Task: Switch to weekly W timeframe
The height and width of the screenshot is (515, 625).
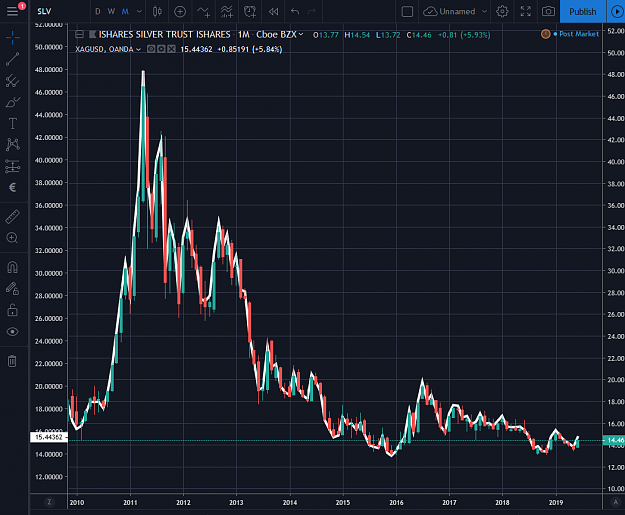Action: coord(111,12)
